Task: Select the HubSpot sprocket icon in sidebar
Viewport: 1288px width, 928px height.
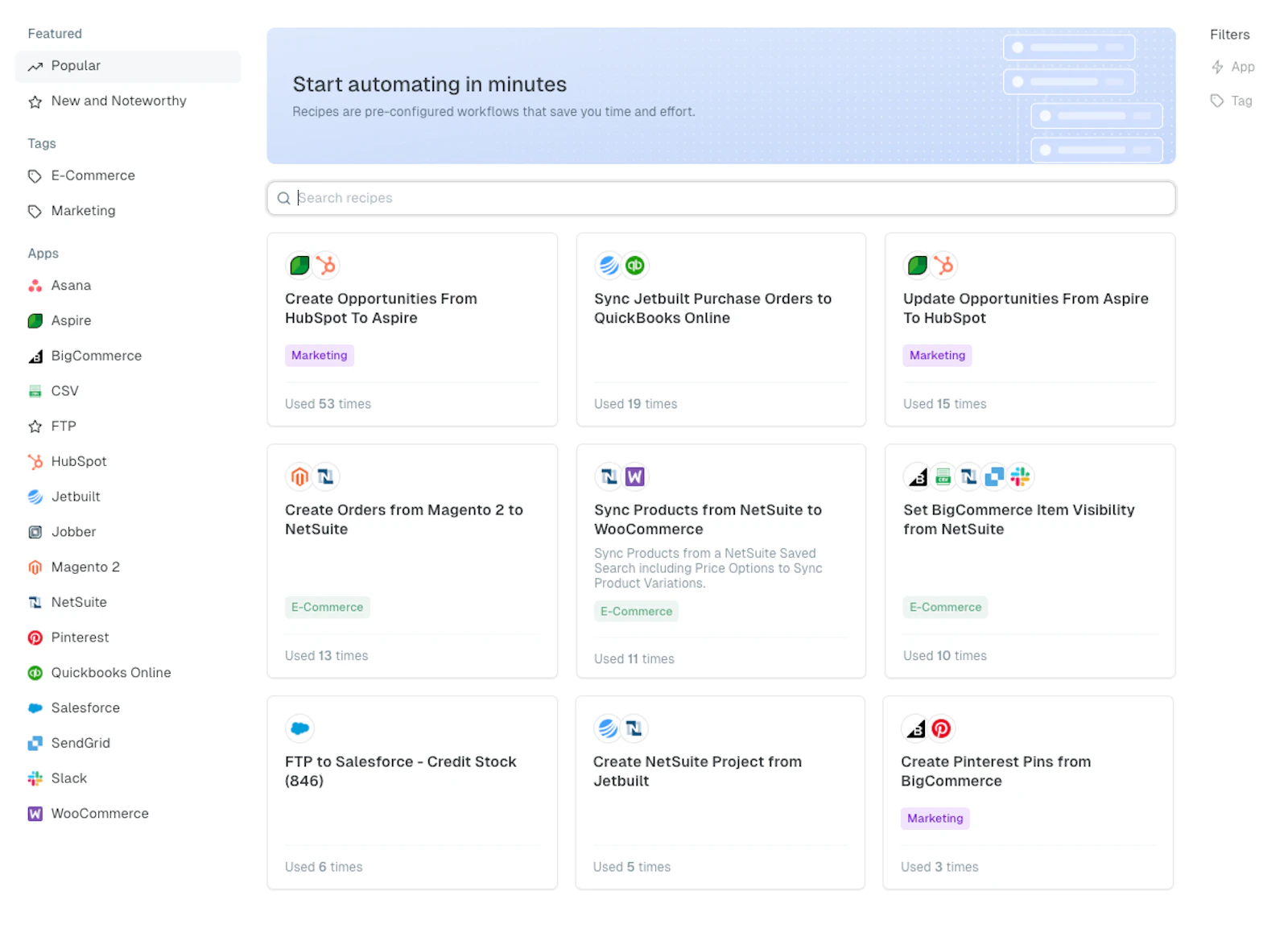Action: point(35,462)
